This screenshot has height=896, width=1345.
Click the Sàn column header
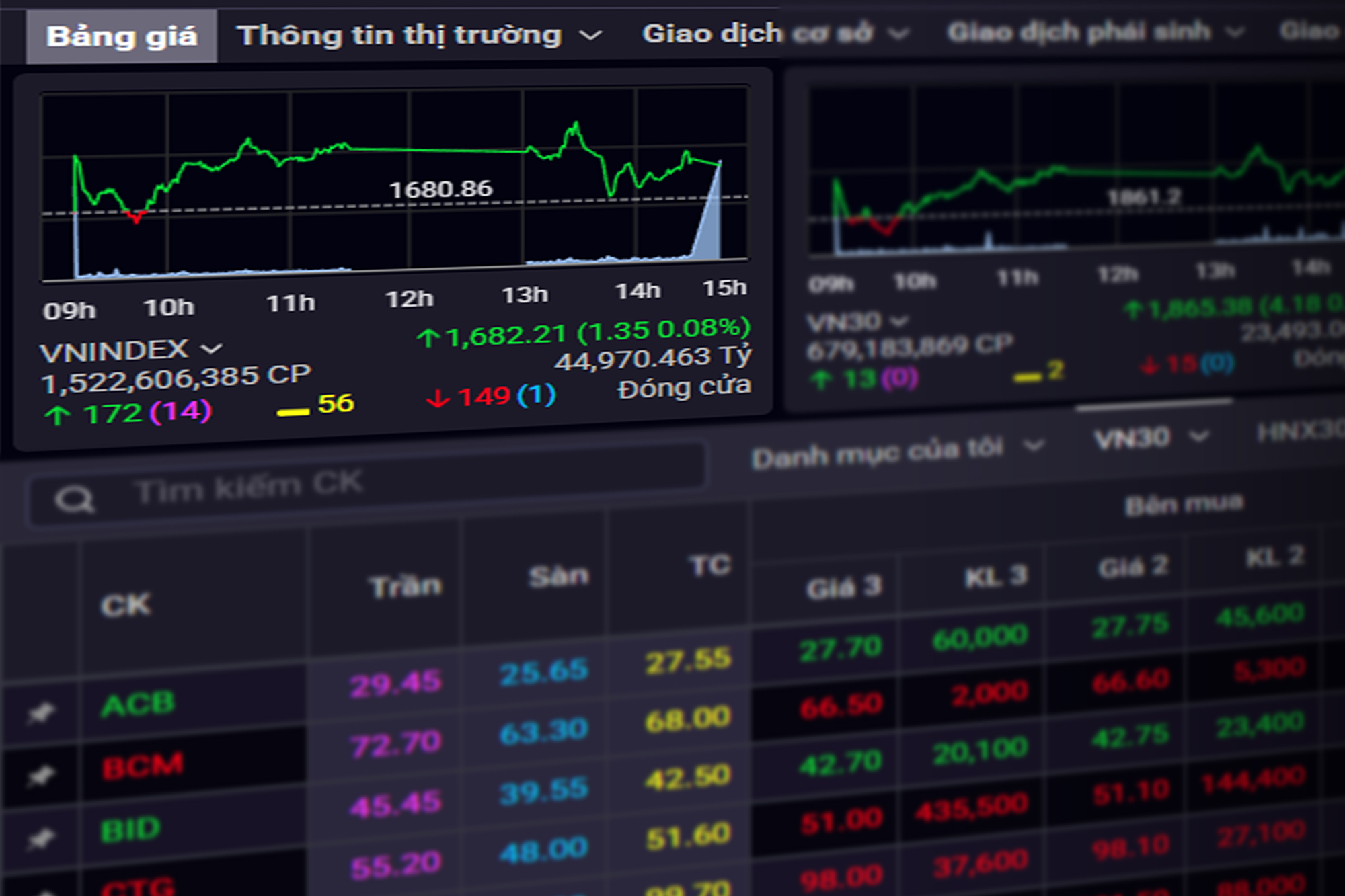tap(558, 576)
